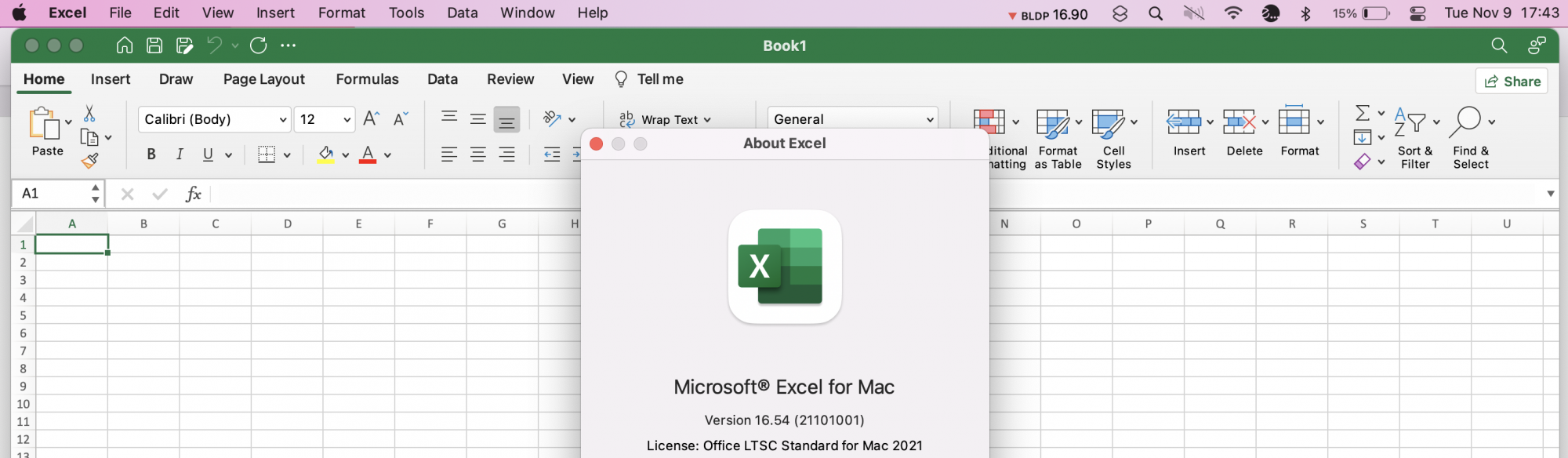Undo the last action
Screen dimensions: 1568x458
pyautogui.click(x=214, y=45)
